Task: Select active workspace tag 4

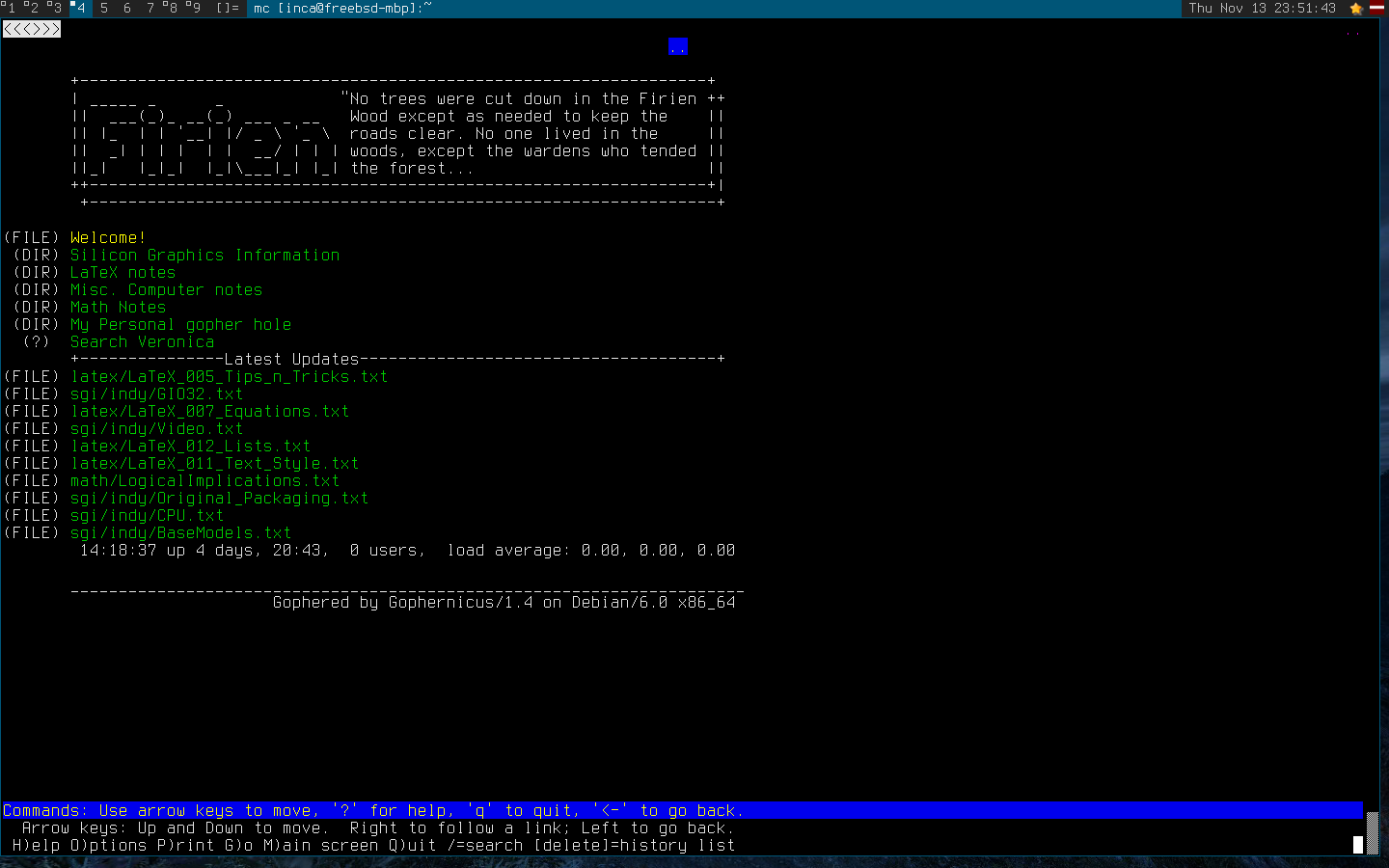Action: coord(79,8)
